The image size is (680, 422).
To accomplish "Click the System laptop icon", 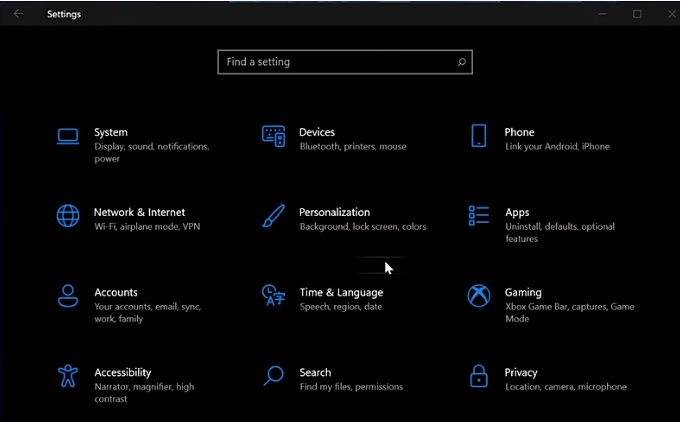I will pyautogui.click(x=68, y=136).
